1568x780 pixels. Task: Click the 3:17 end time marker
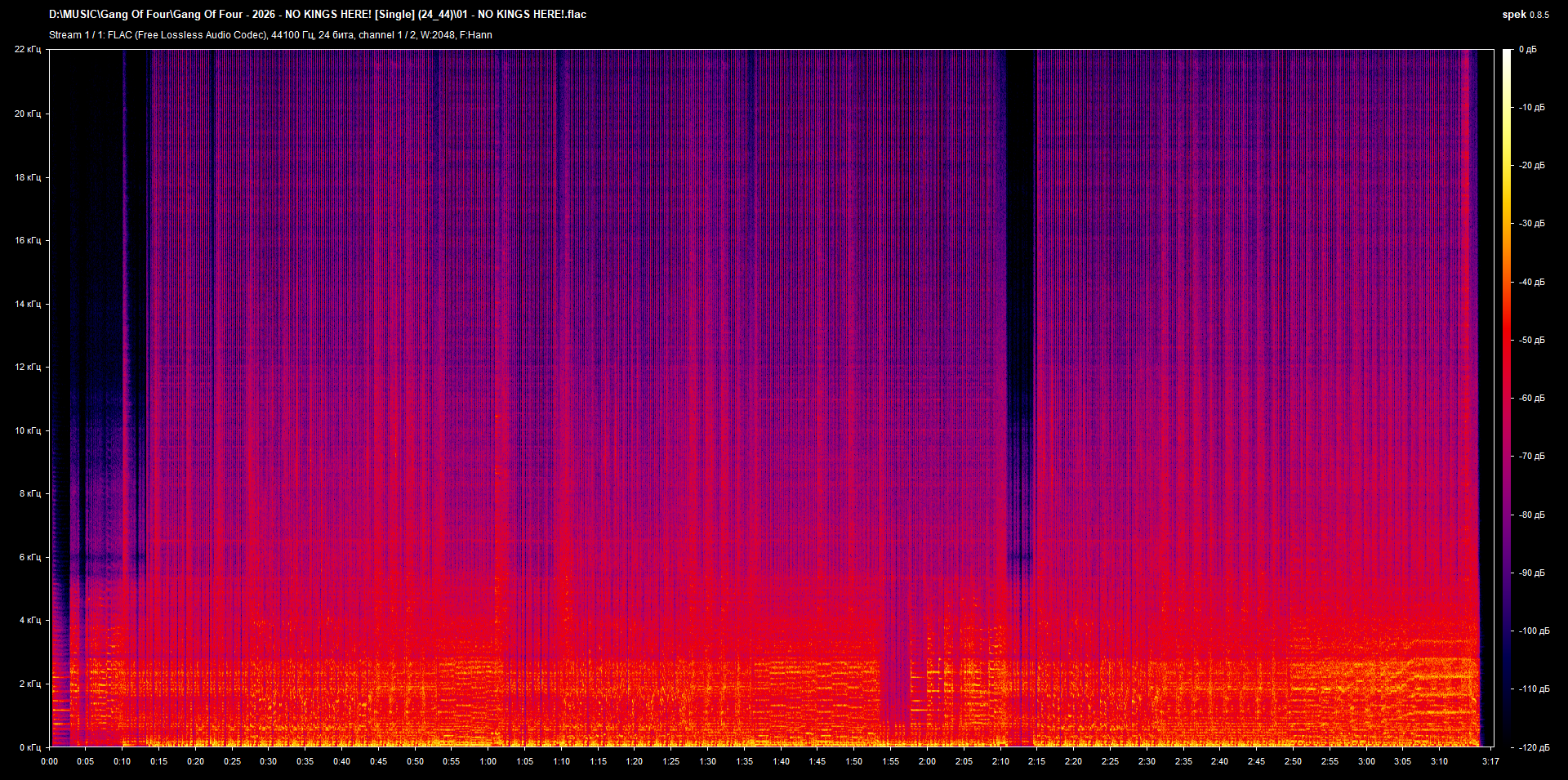point(1490,761)
